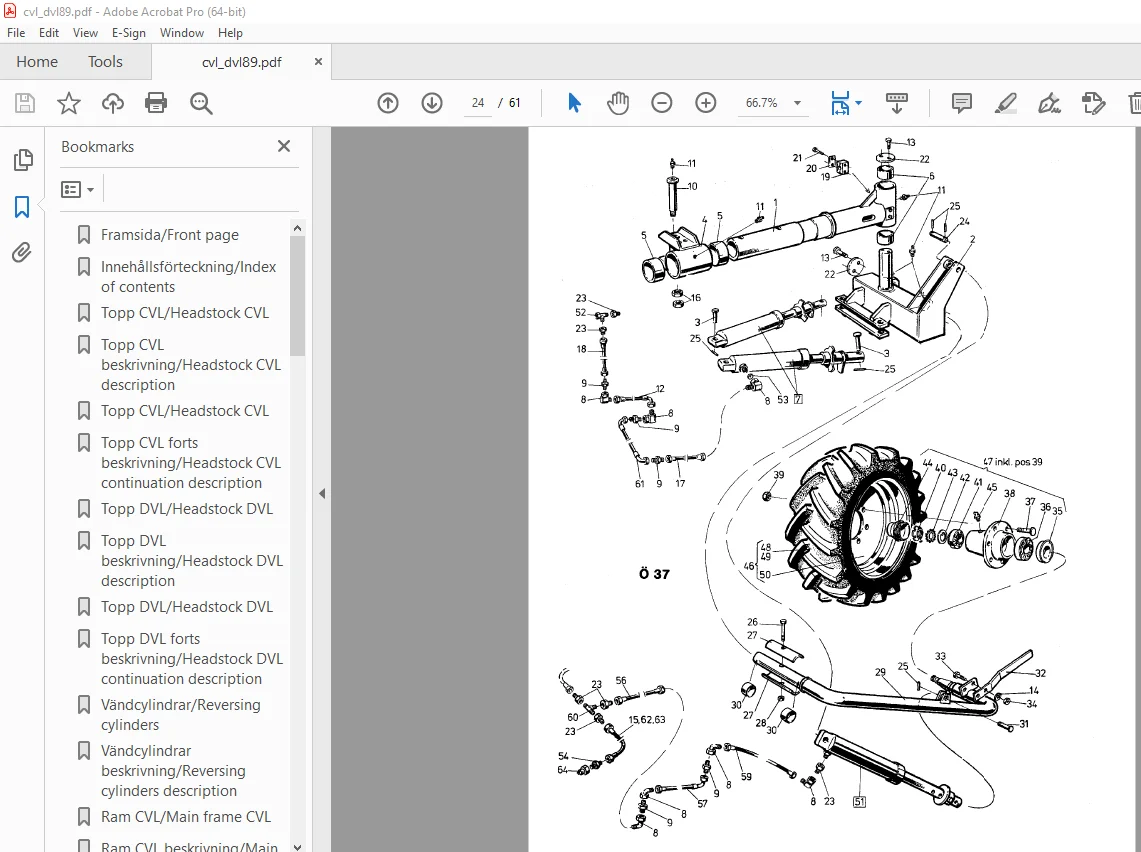Click the Stamp tool icon
1141x852 pixels.
click(x=1093, y=103)
